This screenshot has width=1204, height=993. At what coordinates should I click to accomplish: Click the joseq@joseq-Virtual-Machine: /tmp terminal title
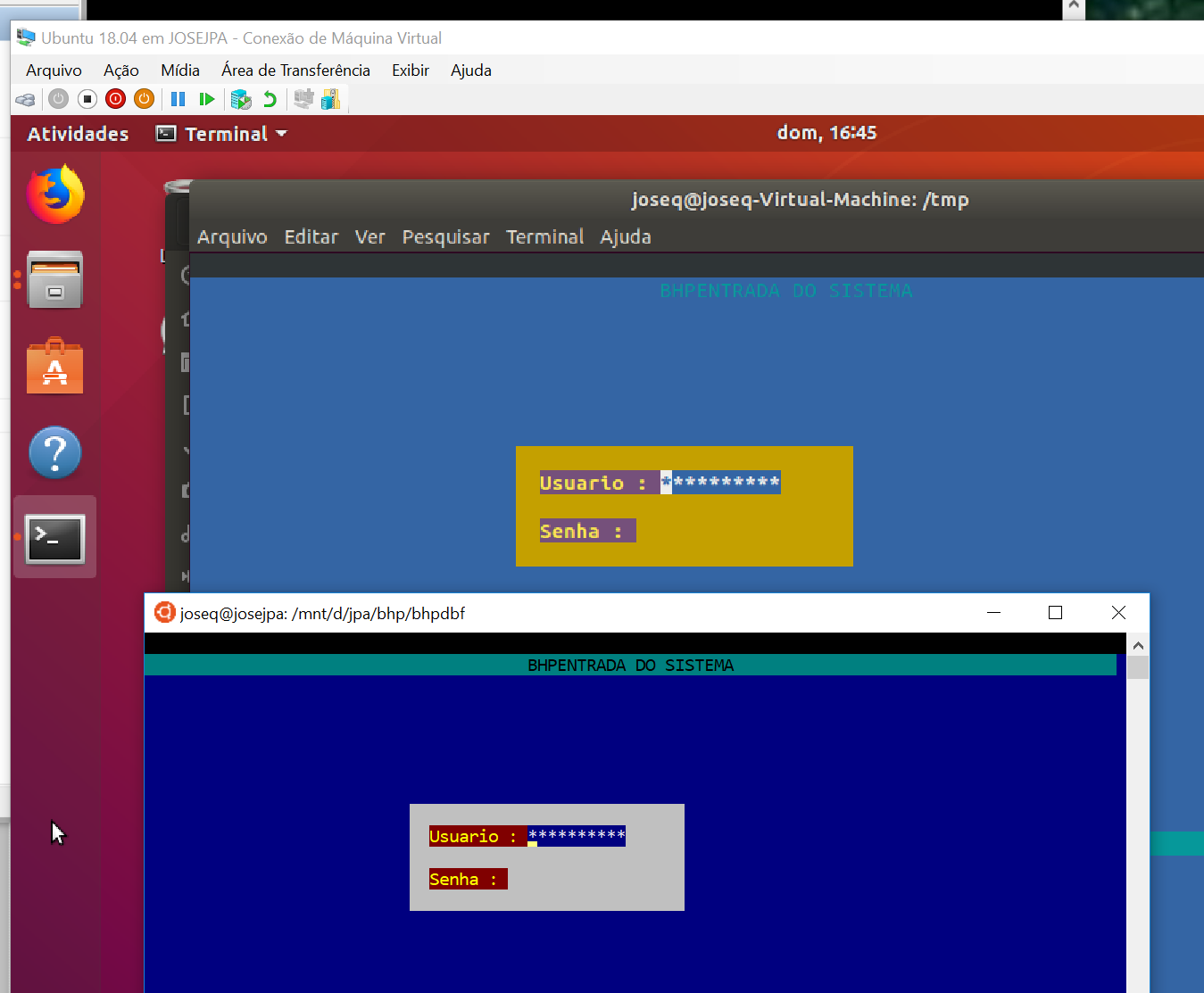801,200
